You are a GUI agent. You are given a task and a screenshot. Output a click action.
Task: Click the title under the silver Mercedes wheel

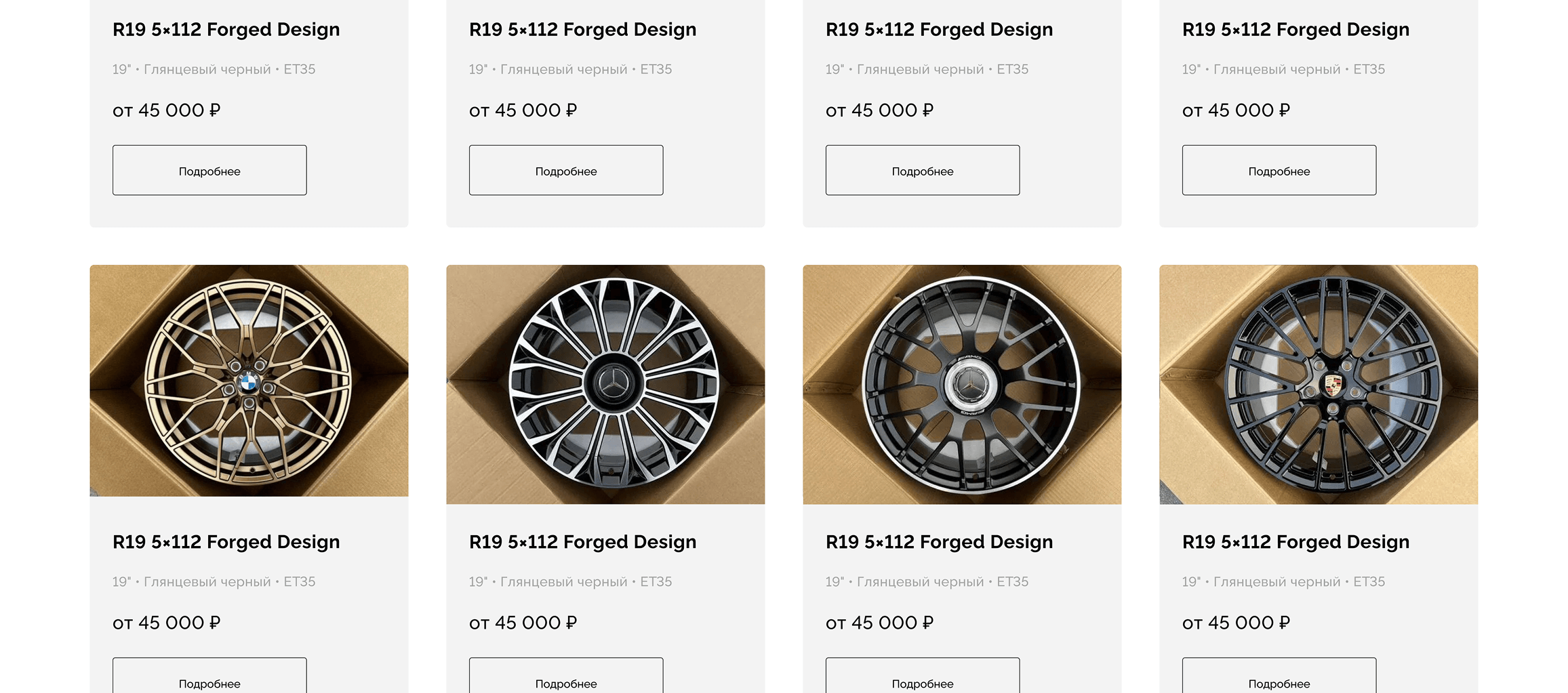(582, 542)
